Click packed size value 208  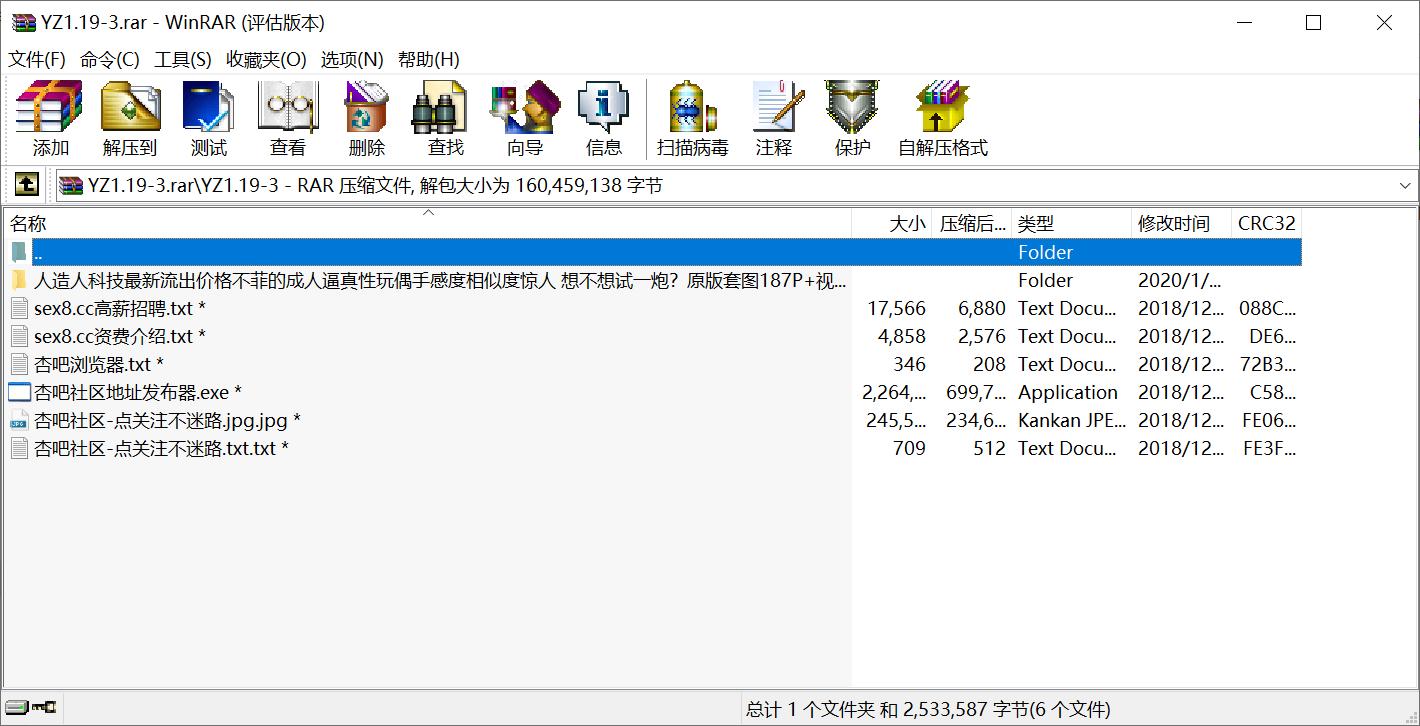click(x=989, y=364)
